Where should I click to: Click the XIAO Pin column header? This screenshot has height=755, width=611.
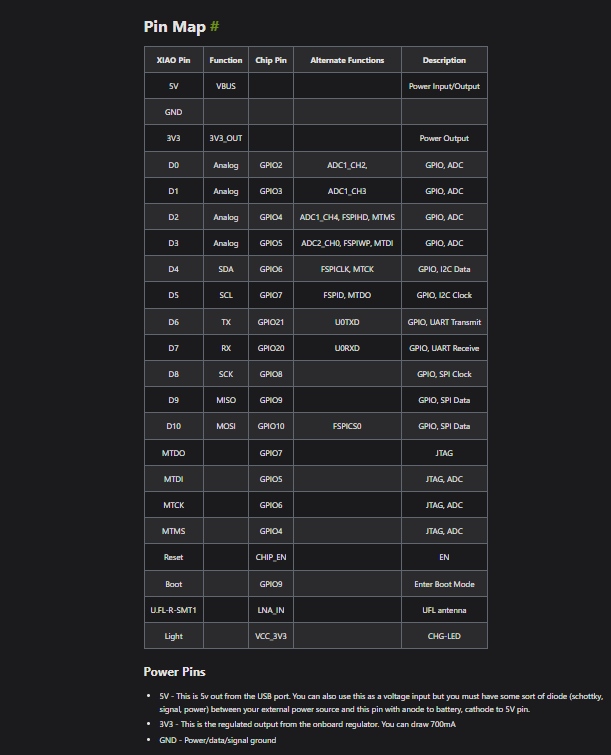(x=173, y=60)
